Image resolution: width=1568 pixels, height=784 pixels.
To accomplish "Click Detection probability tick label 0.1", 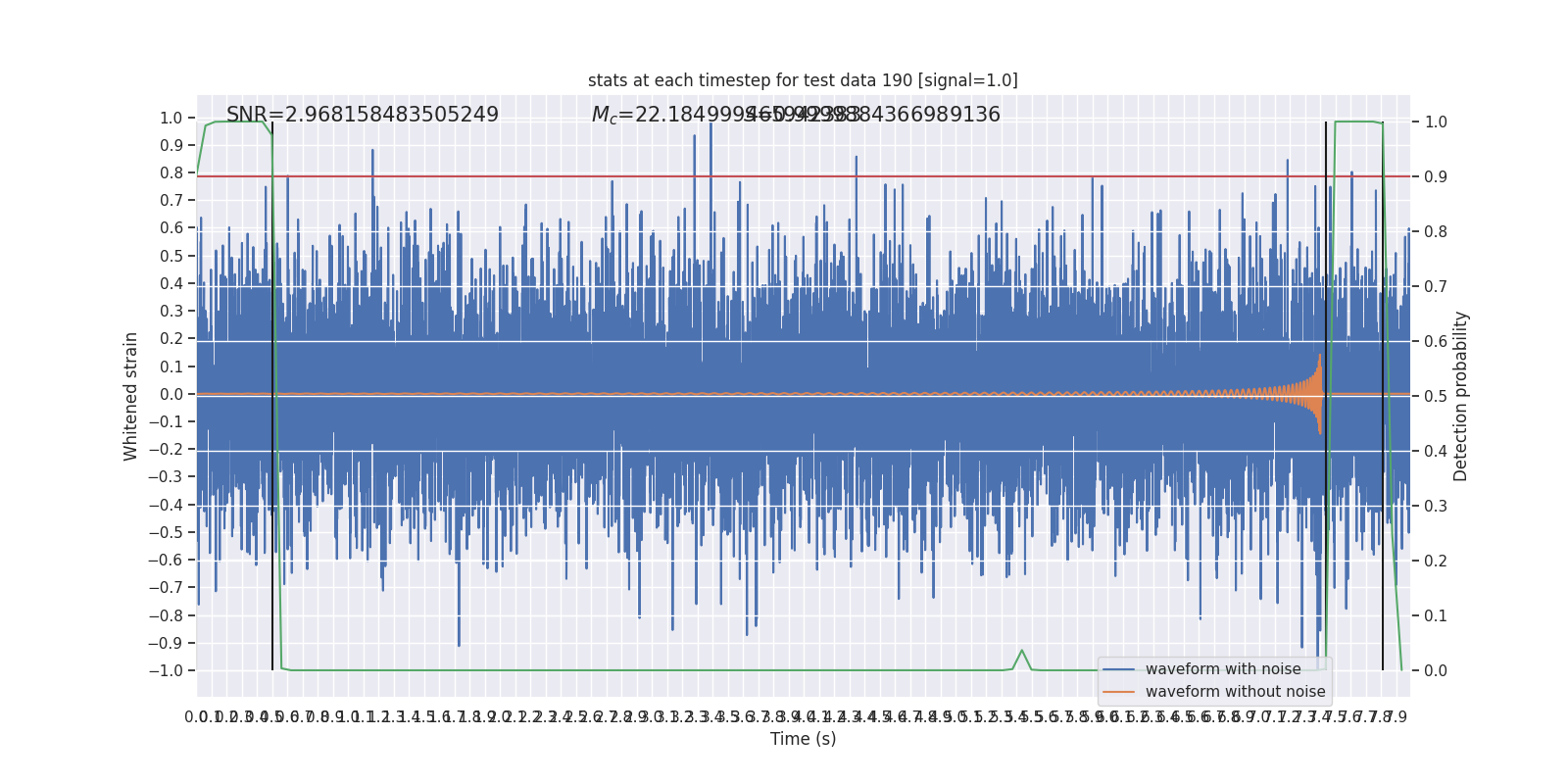I will (1436, 615).
